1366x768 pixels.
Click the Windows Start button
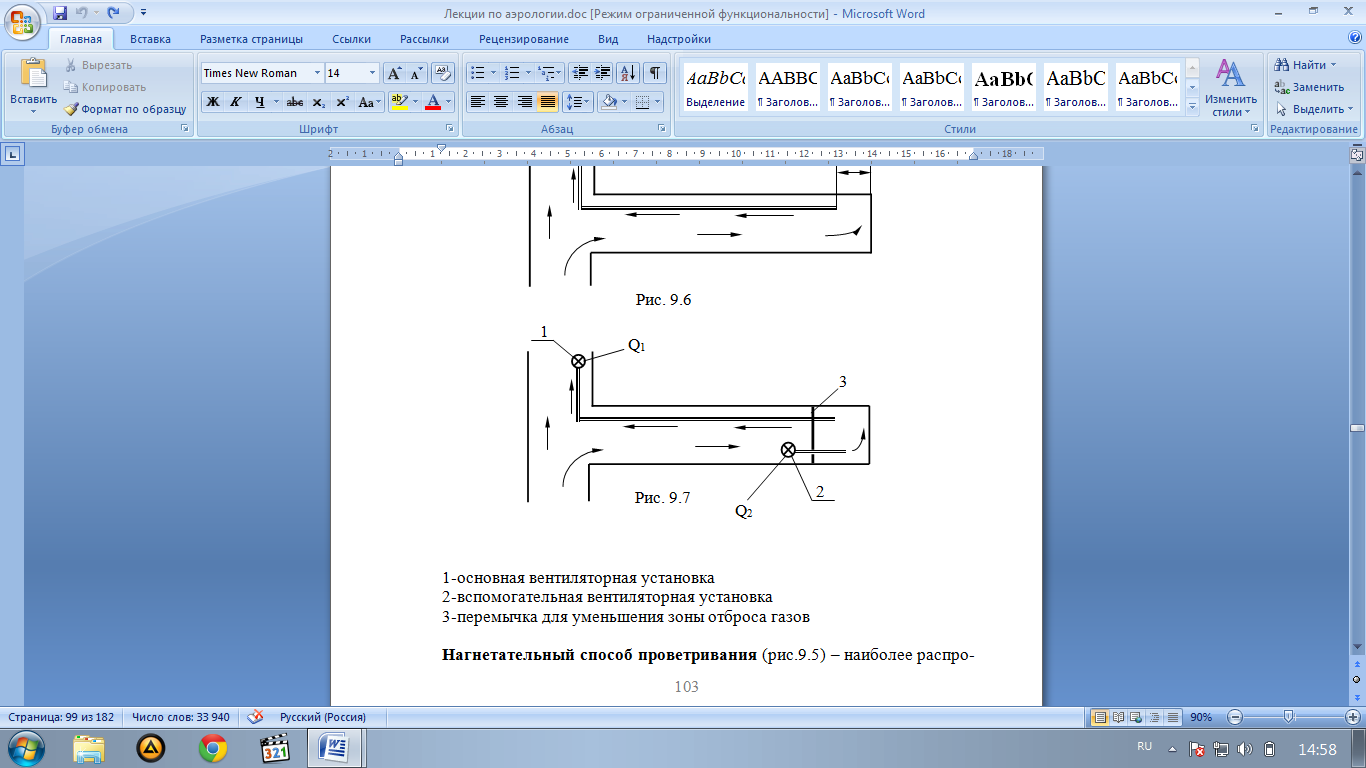[x=25, y=748]
